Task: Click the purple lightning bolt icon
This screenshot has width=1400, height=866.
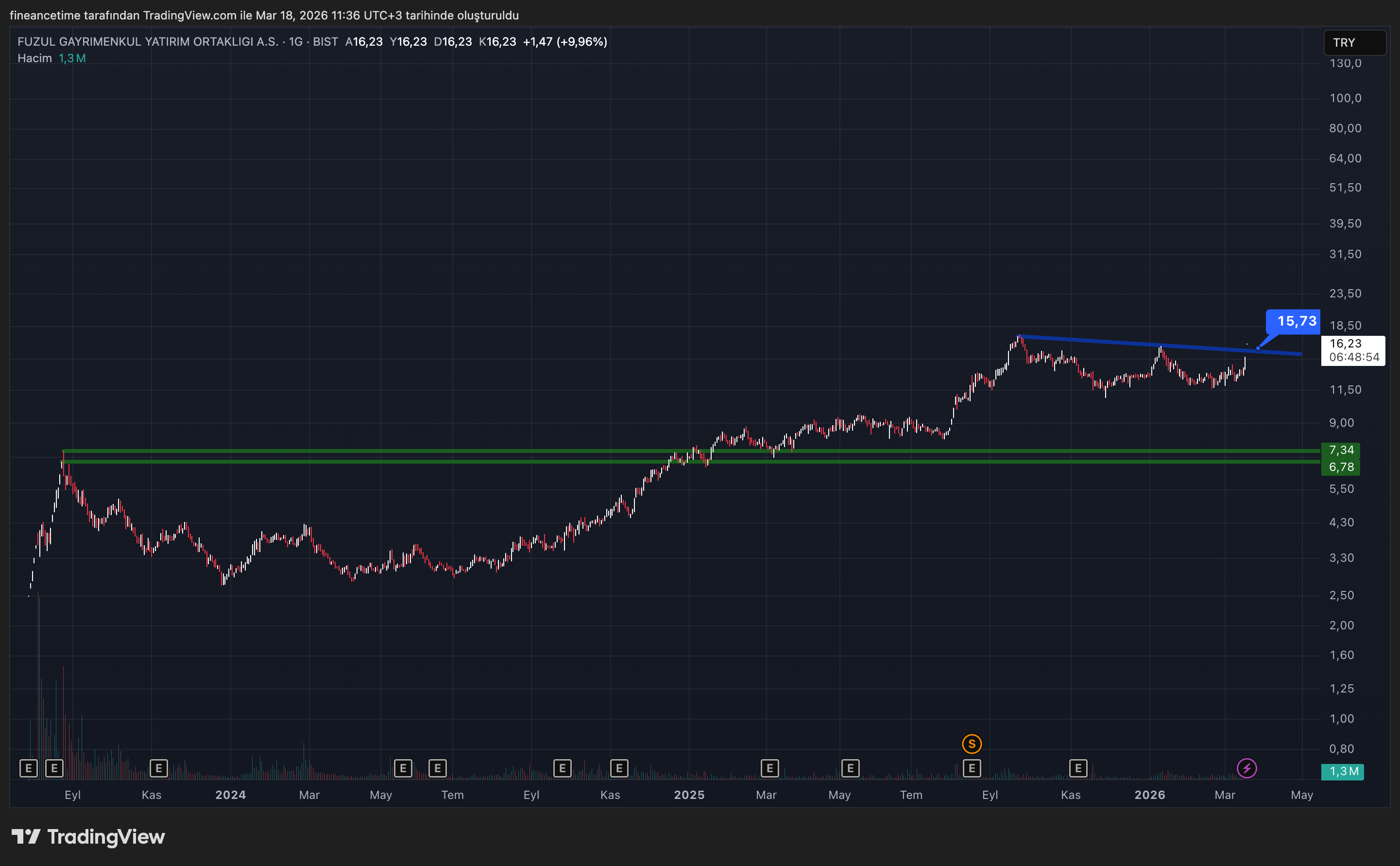Action: [x=1246, y=768]
